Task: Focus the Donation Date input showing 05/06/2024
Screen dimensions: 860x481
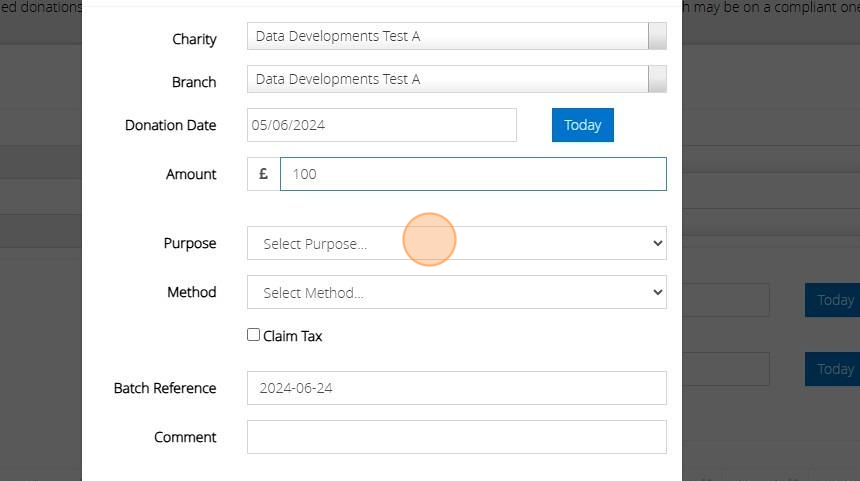Action: pos(381,125)
